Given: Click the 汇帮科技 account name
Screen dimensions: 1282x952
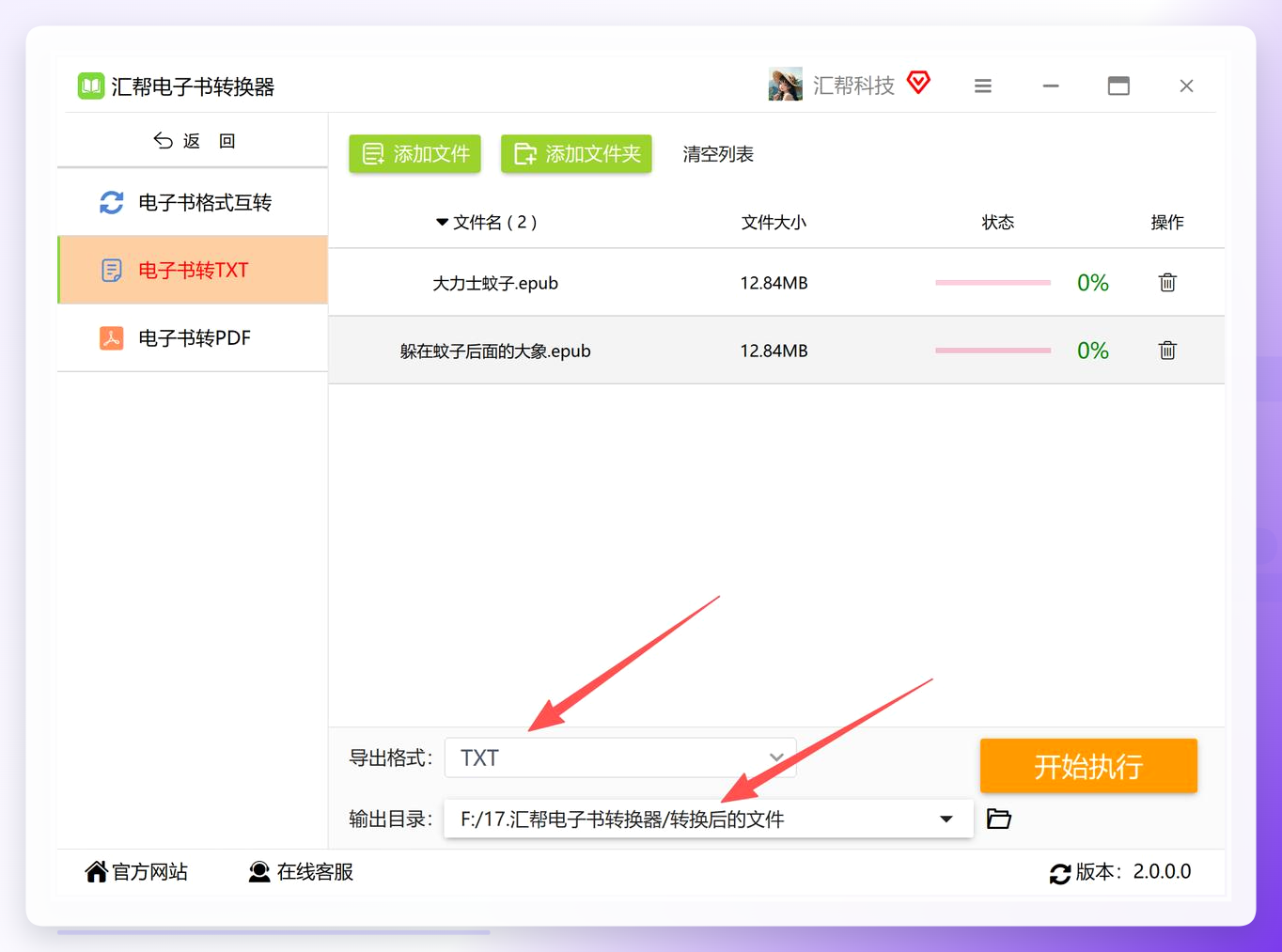Looking at the screenshot, I should pyautogui.click(x=853, y=86).
